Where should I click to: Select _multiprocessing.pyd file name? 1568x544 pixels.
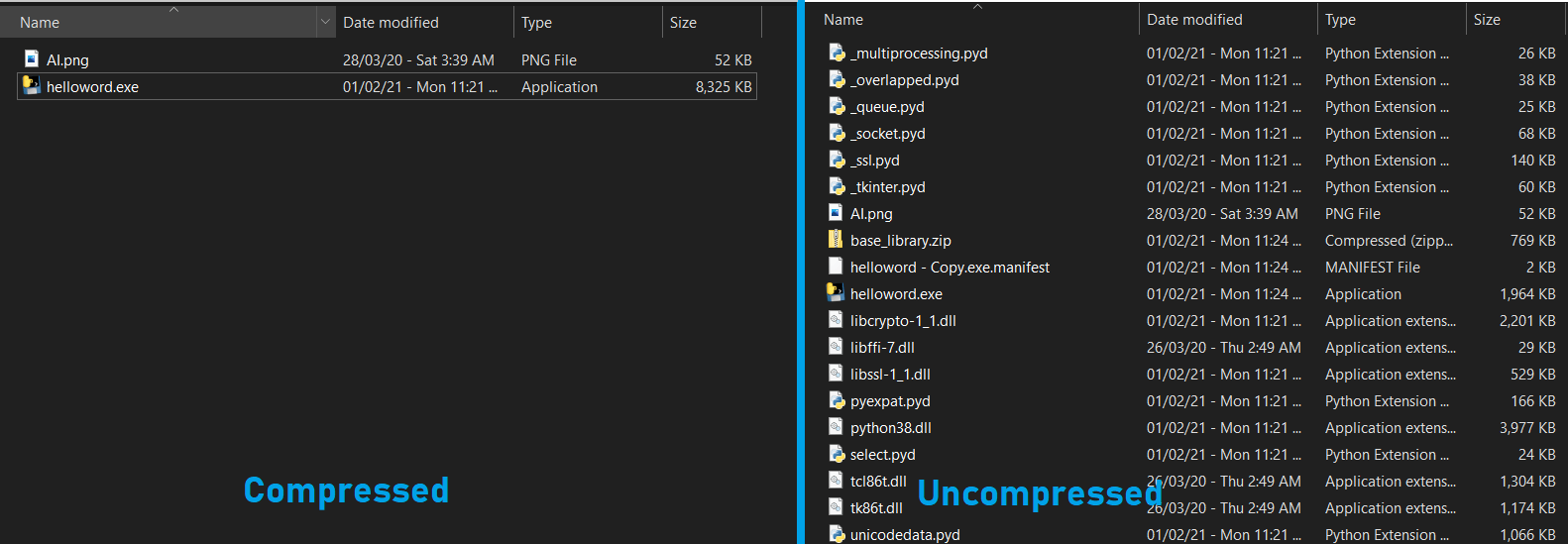(919, 54)
